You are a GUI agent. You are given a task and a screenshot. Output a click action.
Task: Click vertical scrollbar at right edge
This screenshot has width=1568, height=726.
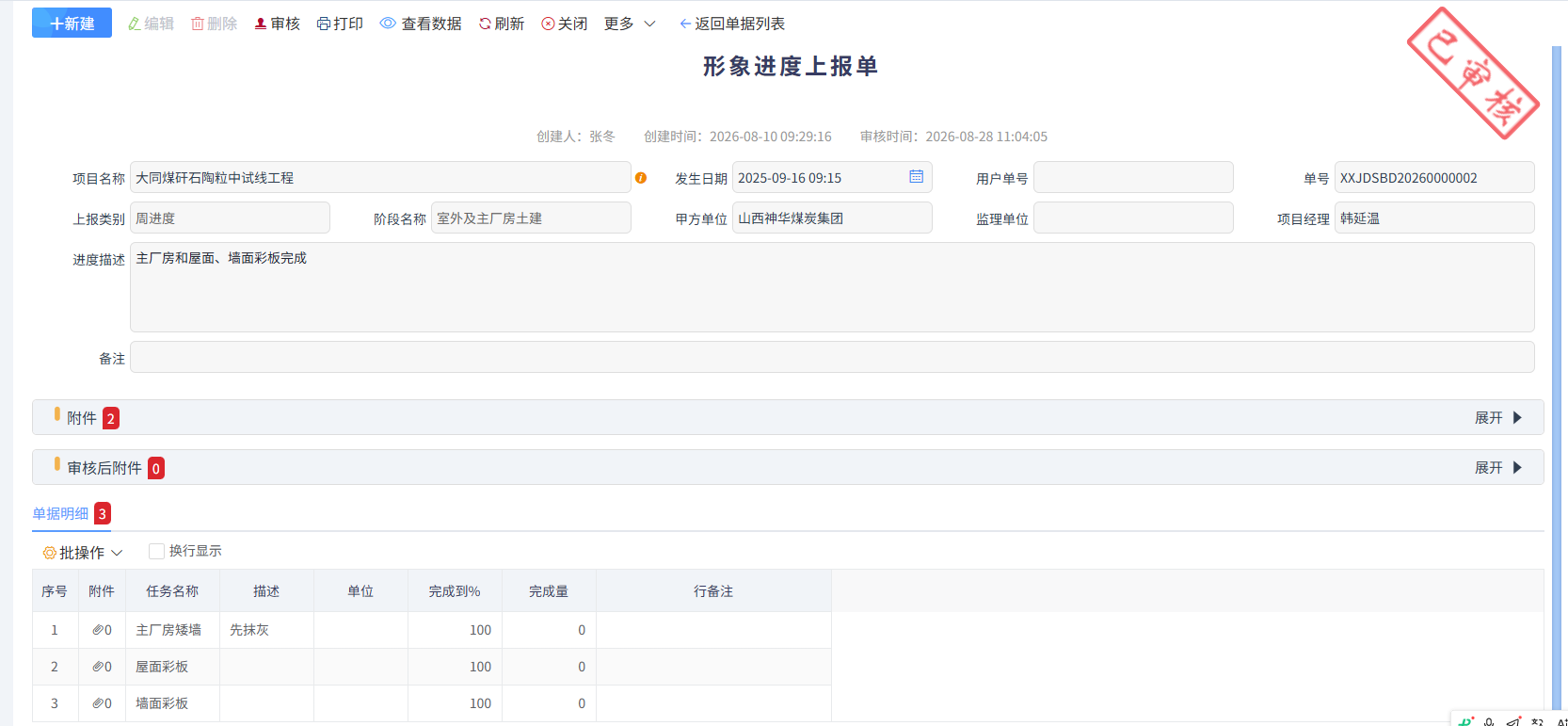pos(1556,377)
